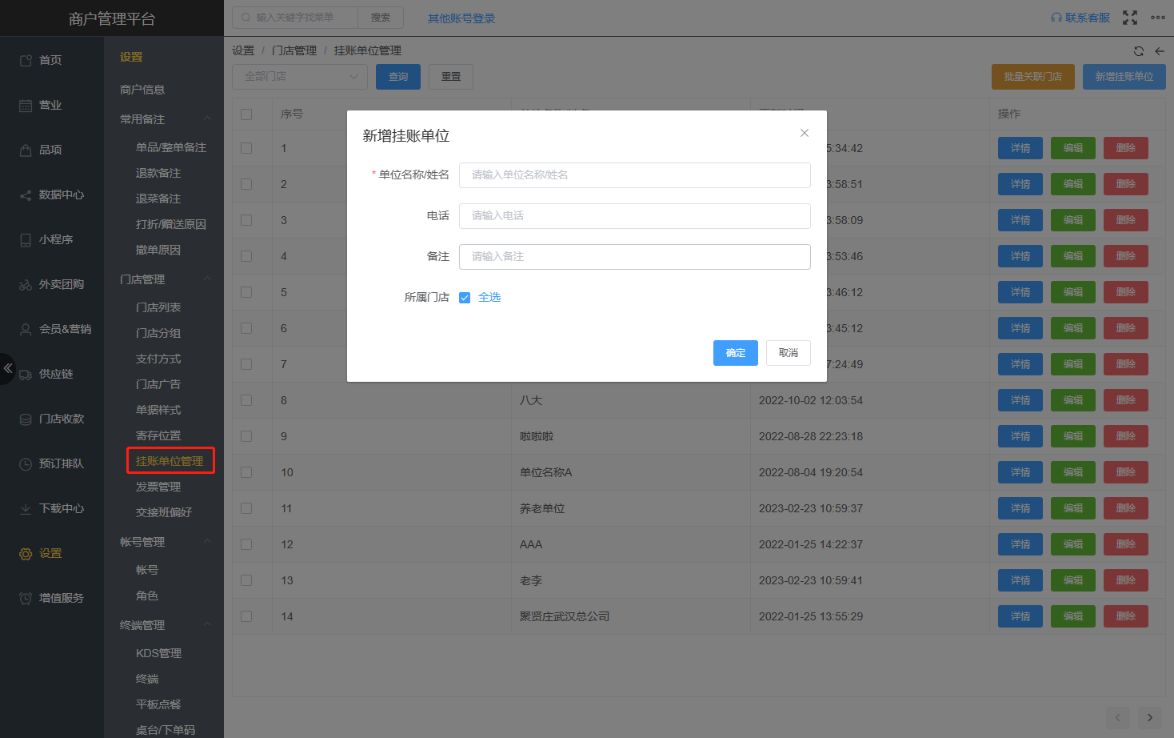The height and width of the screenshot is (738, 1174).
Task: Check the box for row 14 聚贤庄武汉总公司
Action: coord(246,617)
